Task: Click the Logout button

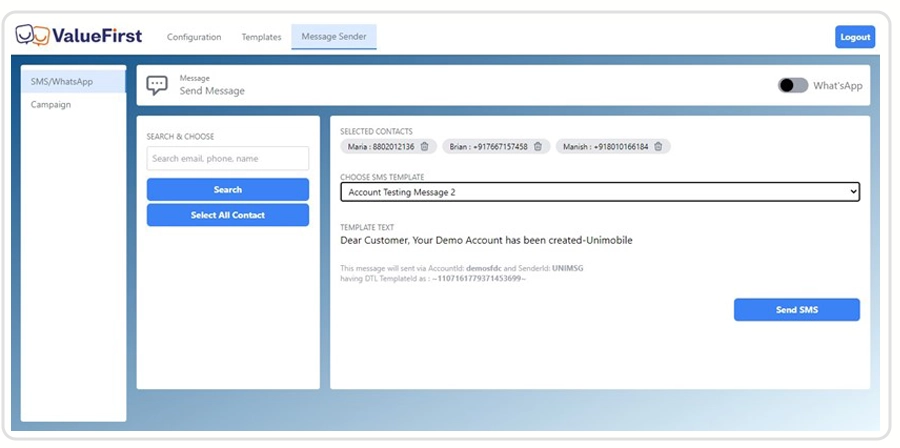Action: click(855, 37)
